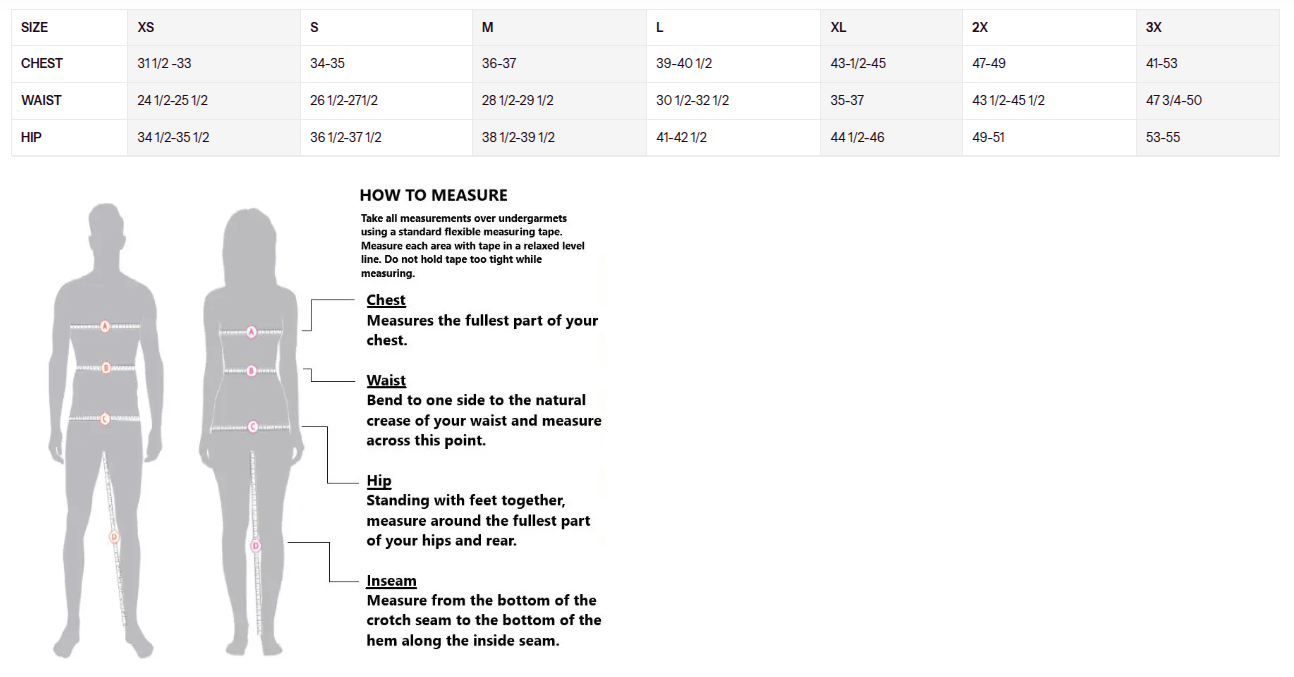This screenshot has height=677, width=1294.
Task: Click the XL size column header
Action: (838, 27)
